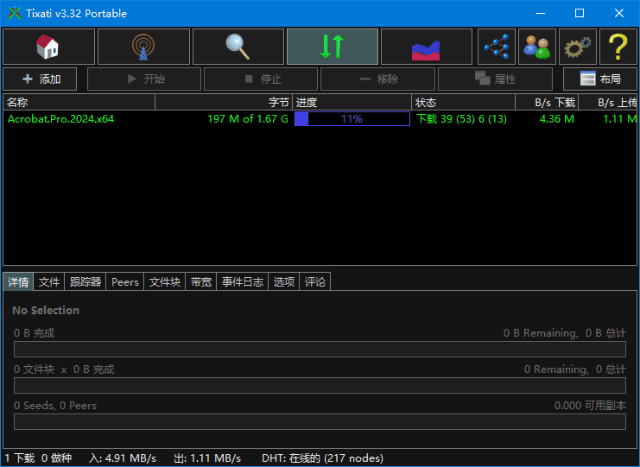Sort by the 进度 column header
The width and height of the screenshot is (640, 467).
click(x=351, y=102)
